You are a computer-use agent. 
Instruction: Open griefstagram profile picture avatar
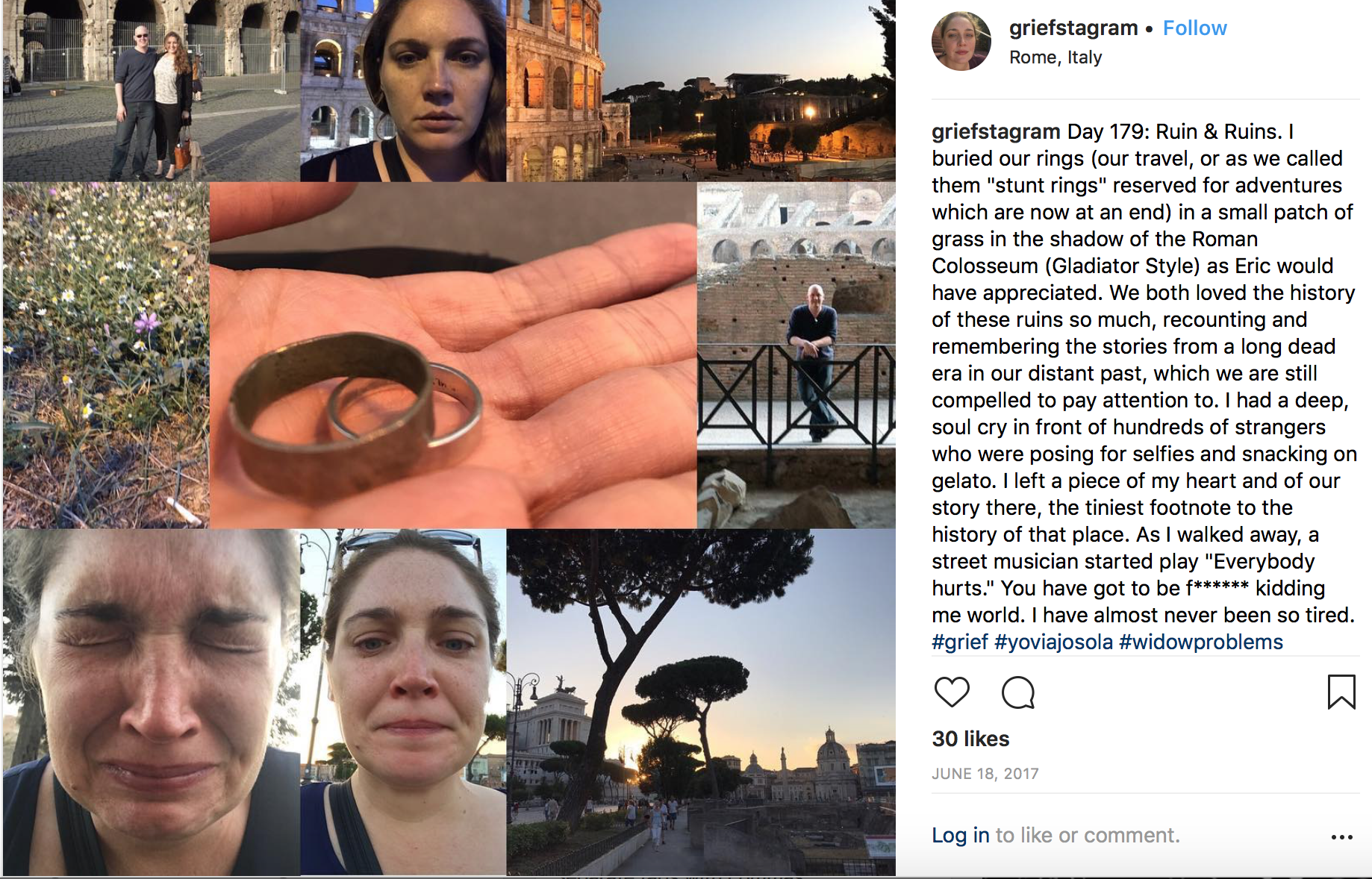(x=961, y=41)
